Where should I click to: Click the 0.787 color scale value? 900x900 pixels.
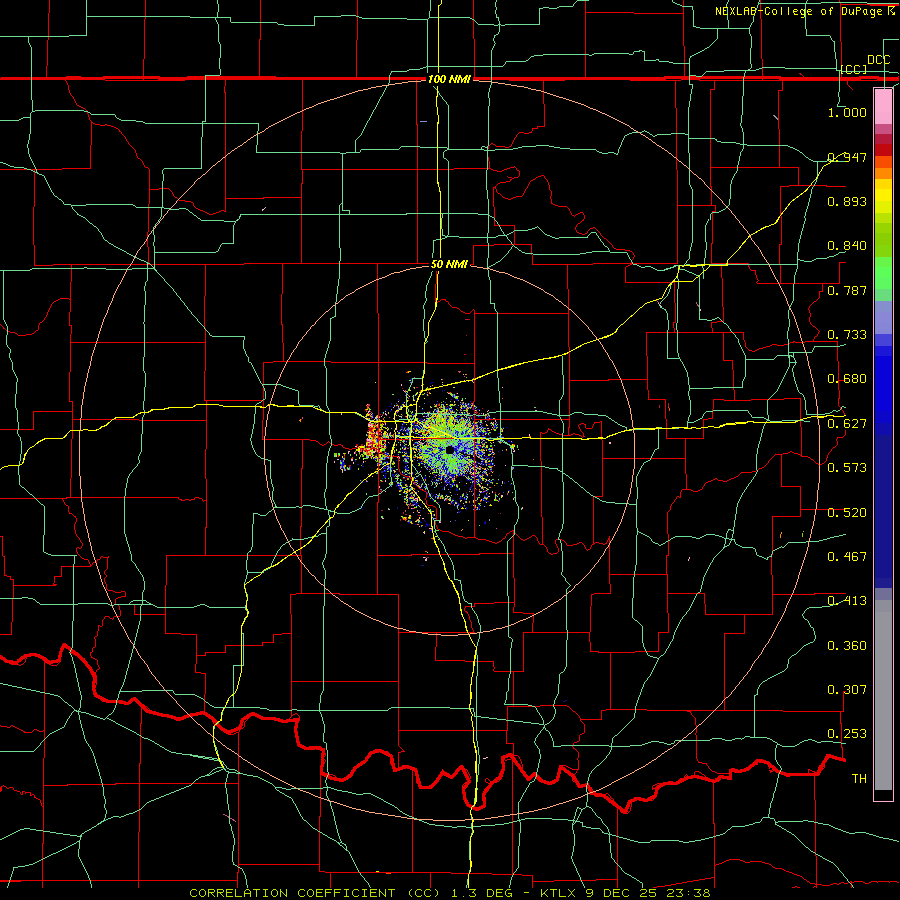point(847,290)
